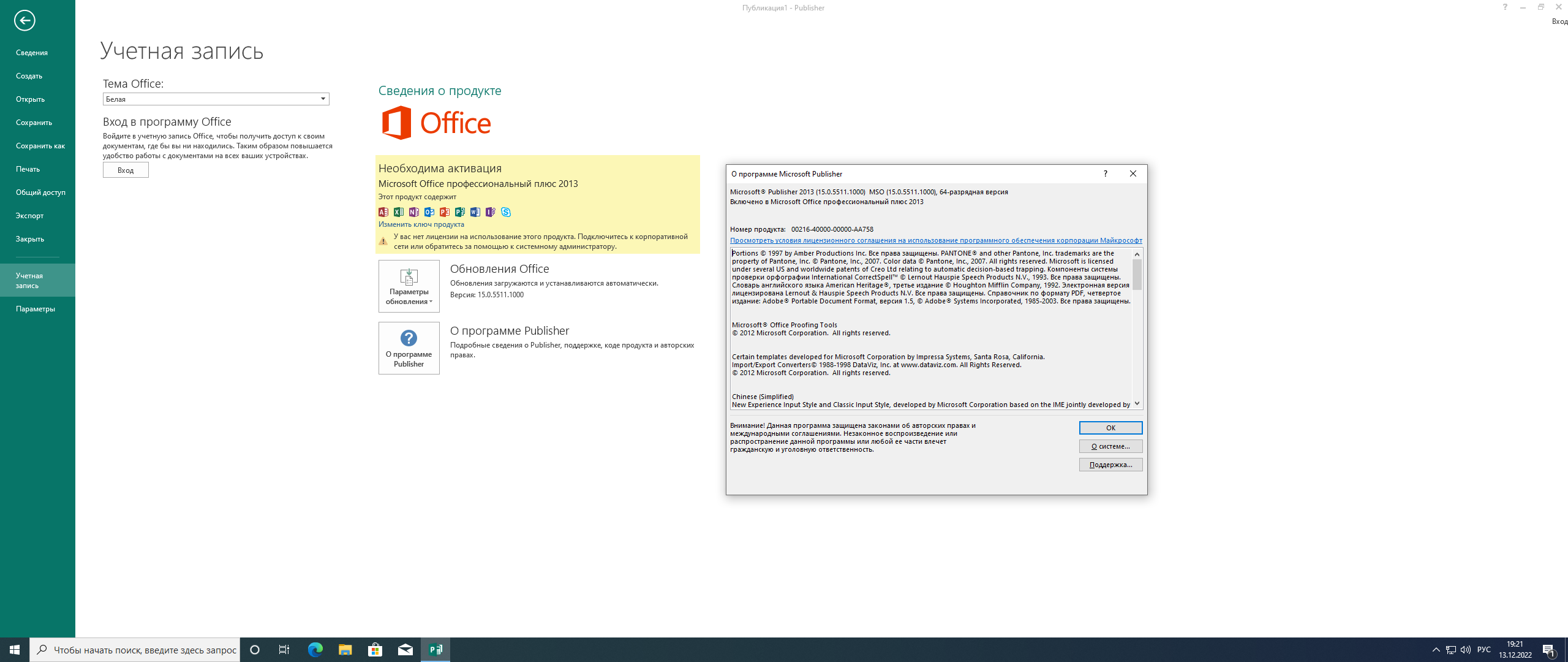This screenshot has width=1568, height=662.
Task: Open the О программе Publisher button
Action: point(409,348)
